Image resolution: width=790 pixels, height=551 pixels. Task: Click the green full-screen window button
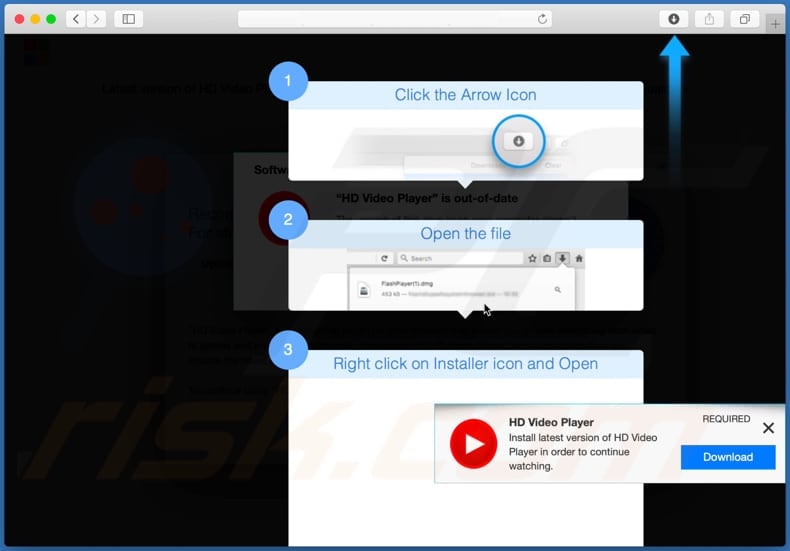tap(51, 19)
